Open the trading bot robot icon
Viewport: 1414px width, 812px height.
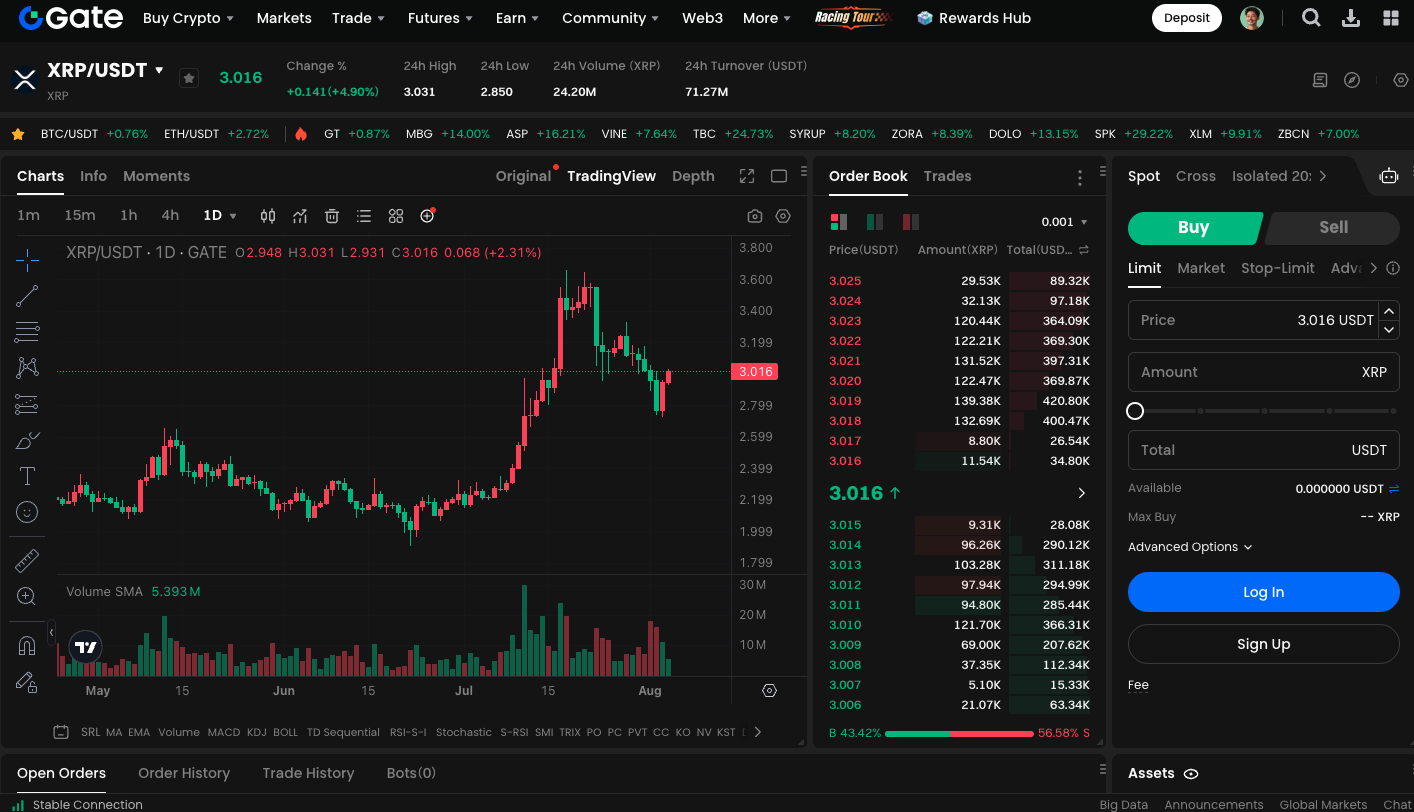coord(1389,176)
